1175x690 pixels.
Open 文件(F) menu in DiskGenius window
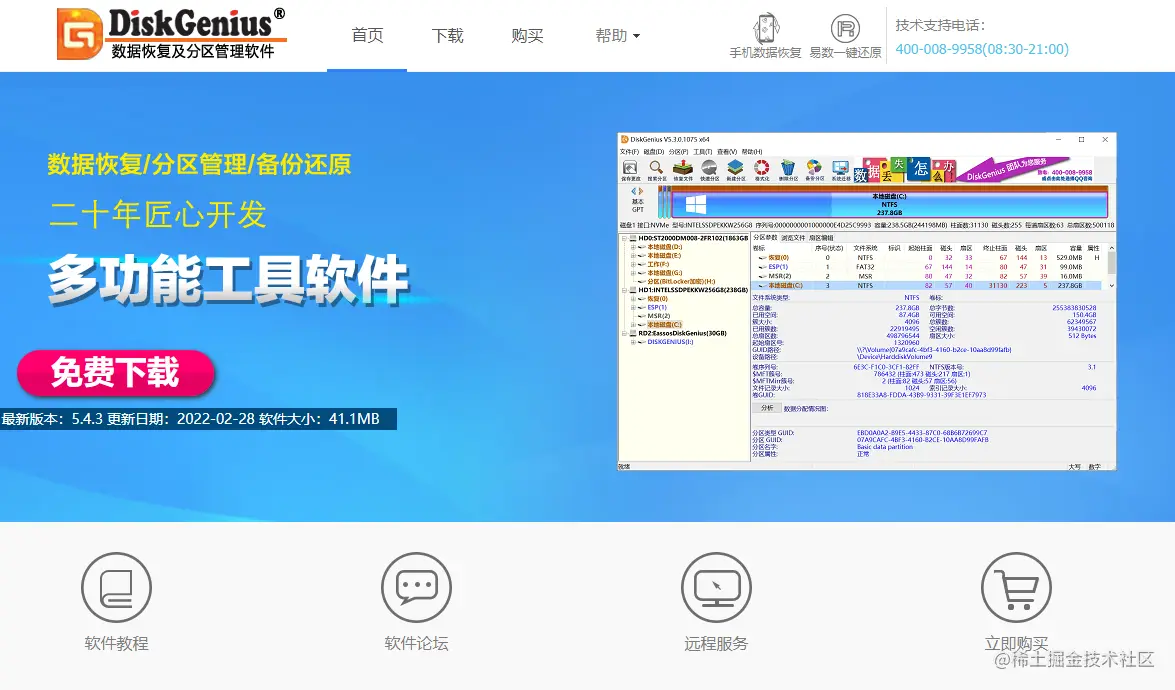tap(629, 152)
